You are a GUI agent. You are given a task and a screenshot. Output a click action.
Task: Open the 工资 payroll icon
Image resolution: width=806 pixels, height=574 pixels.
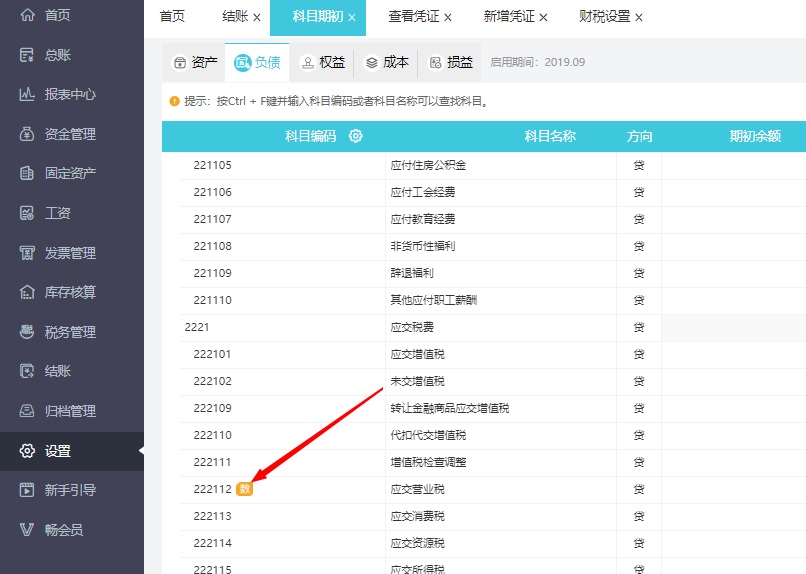click(x=27, y=213)
